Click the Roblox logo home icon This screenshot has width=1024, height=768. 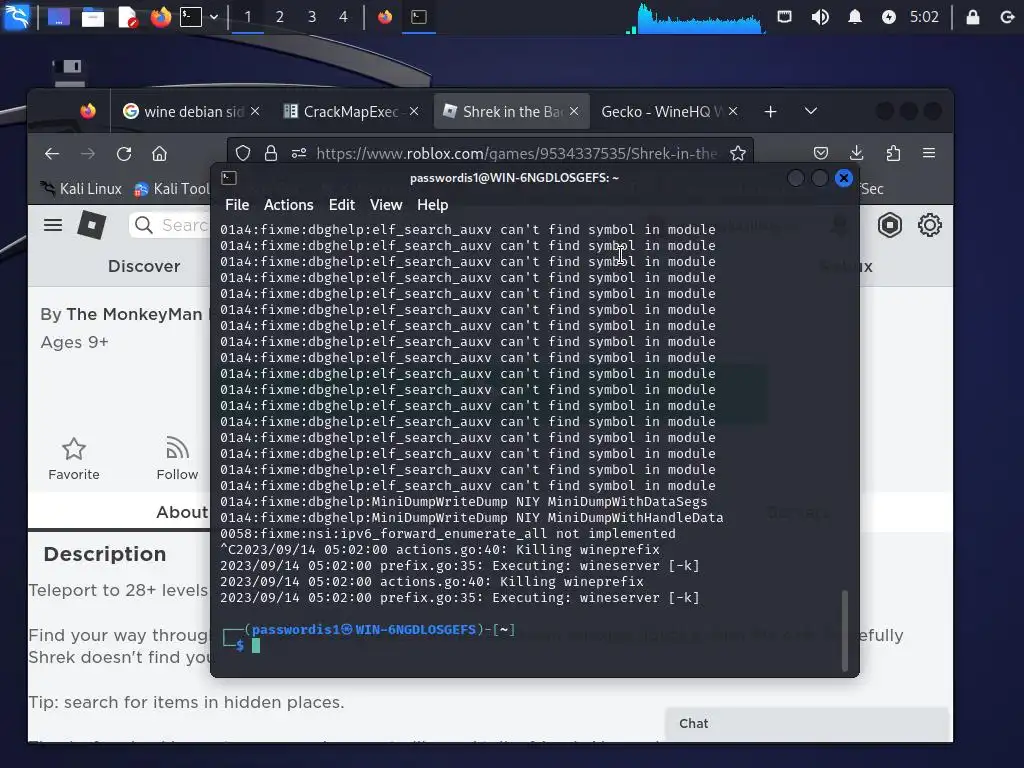click(91, 225)
